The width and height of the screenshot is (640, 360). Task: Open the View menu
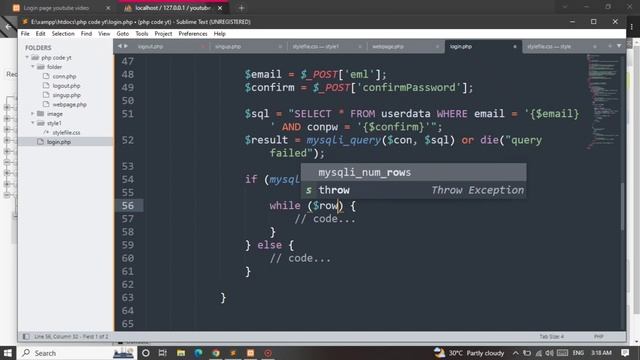coord(104,34)
